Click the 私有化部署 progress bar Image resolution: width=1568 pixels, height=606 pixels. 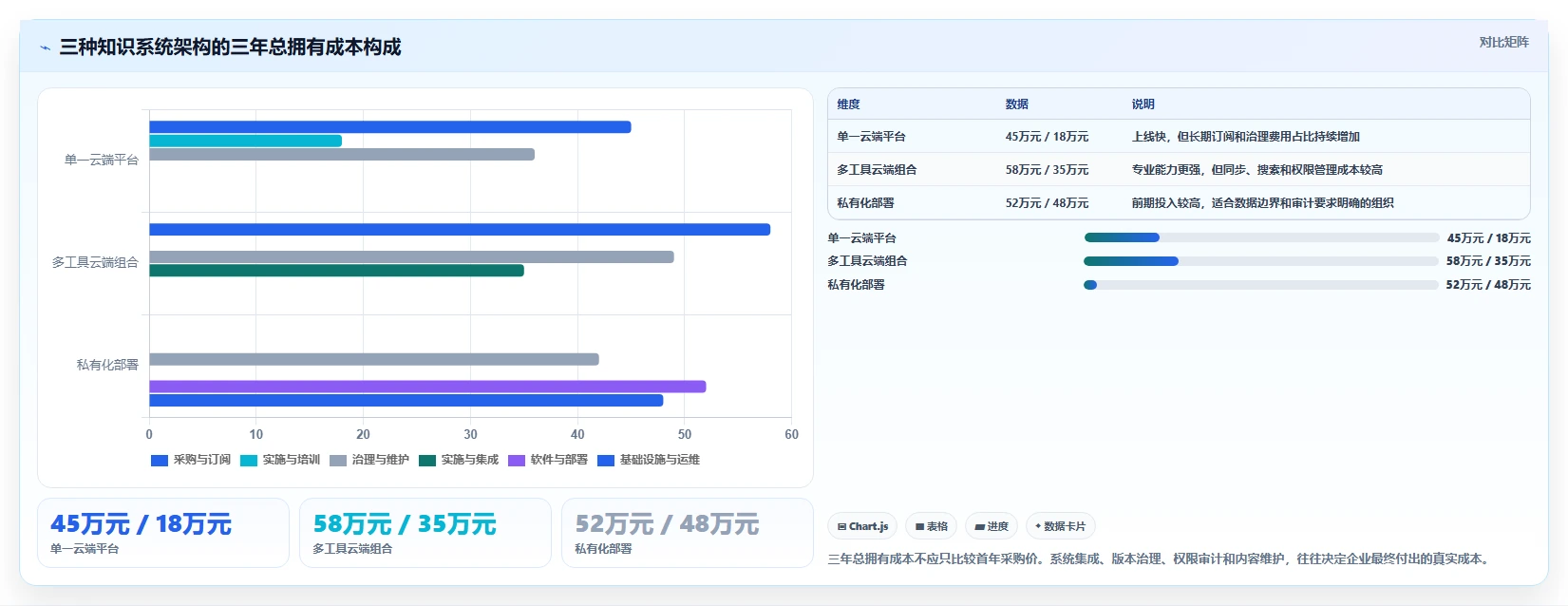click(1261, 285)
